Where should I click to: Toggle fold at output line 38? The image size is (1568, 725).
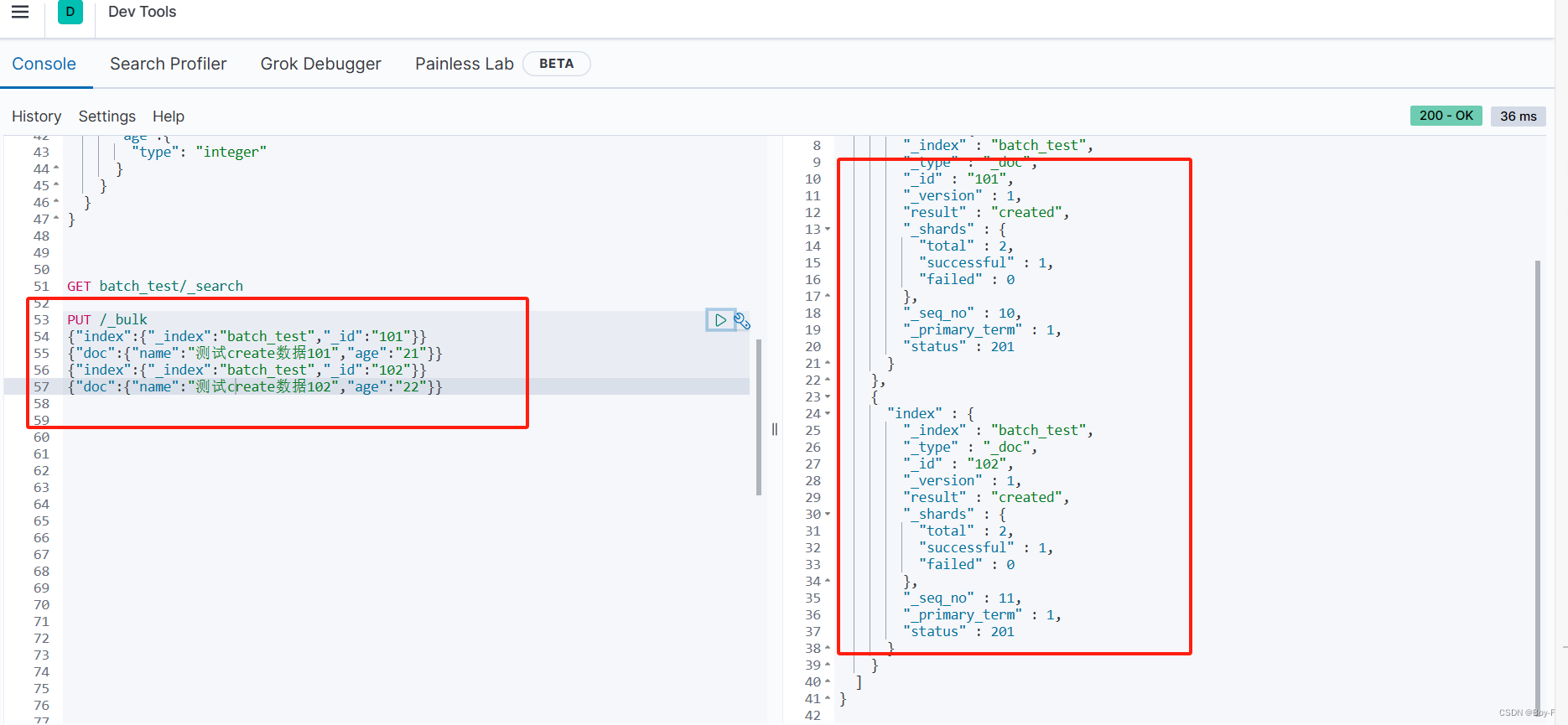tap(828, 648)
